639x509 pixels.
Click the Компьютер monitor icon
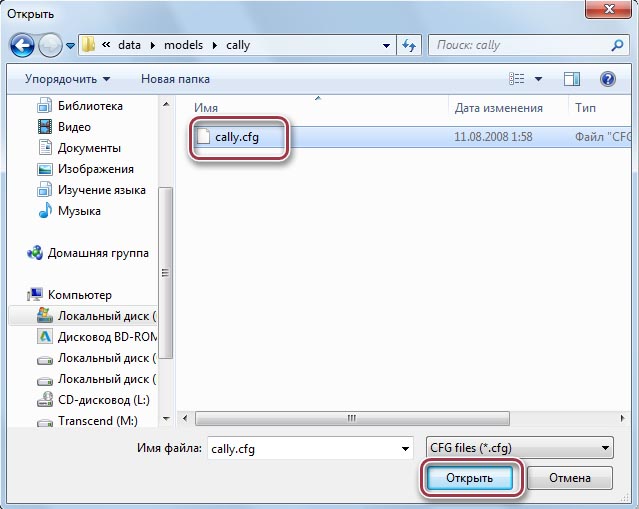coord(35,294)
